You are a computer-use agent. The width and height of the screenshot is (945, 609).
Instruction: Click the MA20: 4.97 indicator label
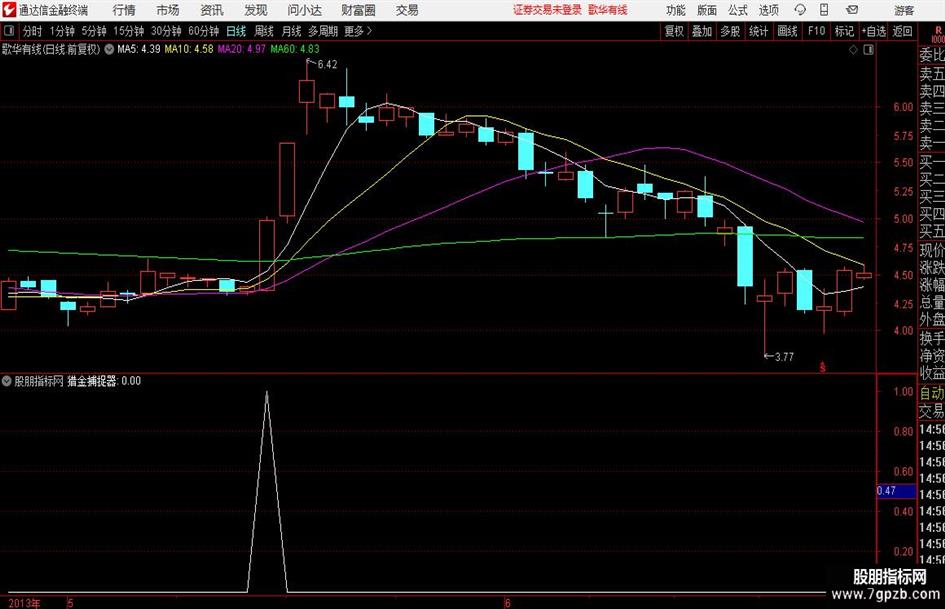[241, 49]
